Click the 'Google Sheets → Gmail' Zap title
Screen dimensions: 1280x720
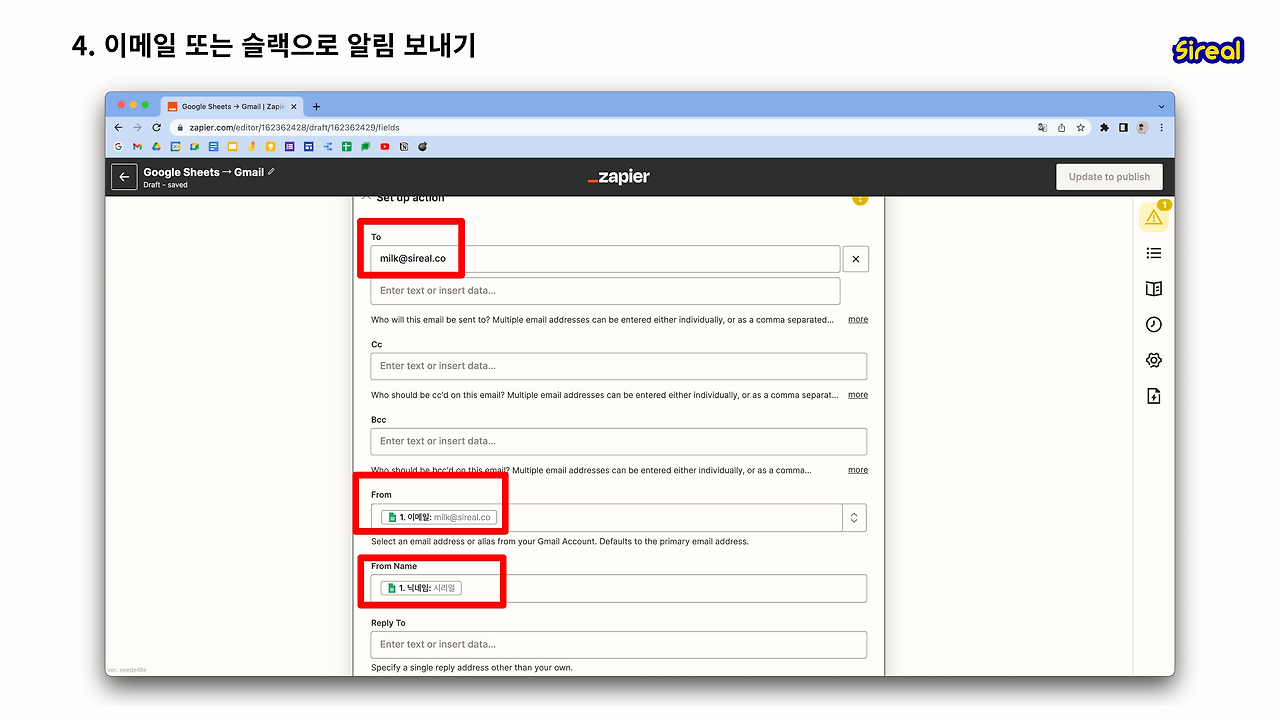(x=204, y=172)
